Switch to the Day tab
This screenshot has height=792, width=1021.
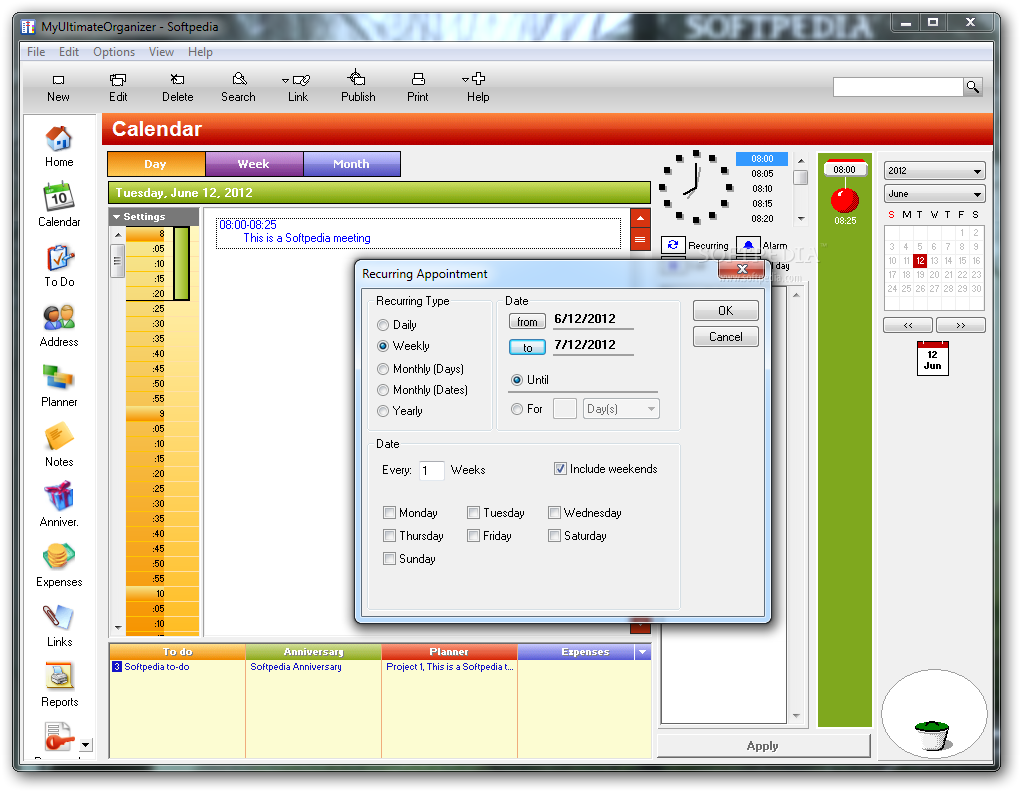tap(156, 164)
